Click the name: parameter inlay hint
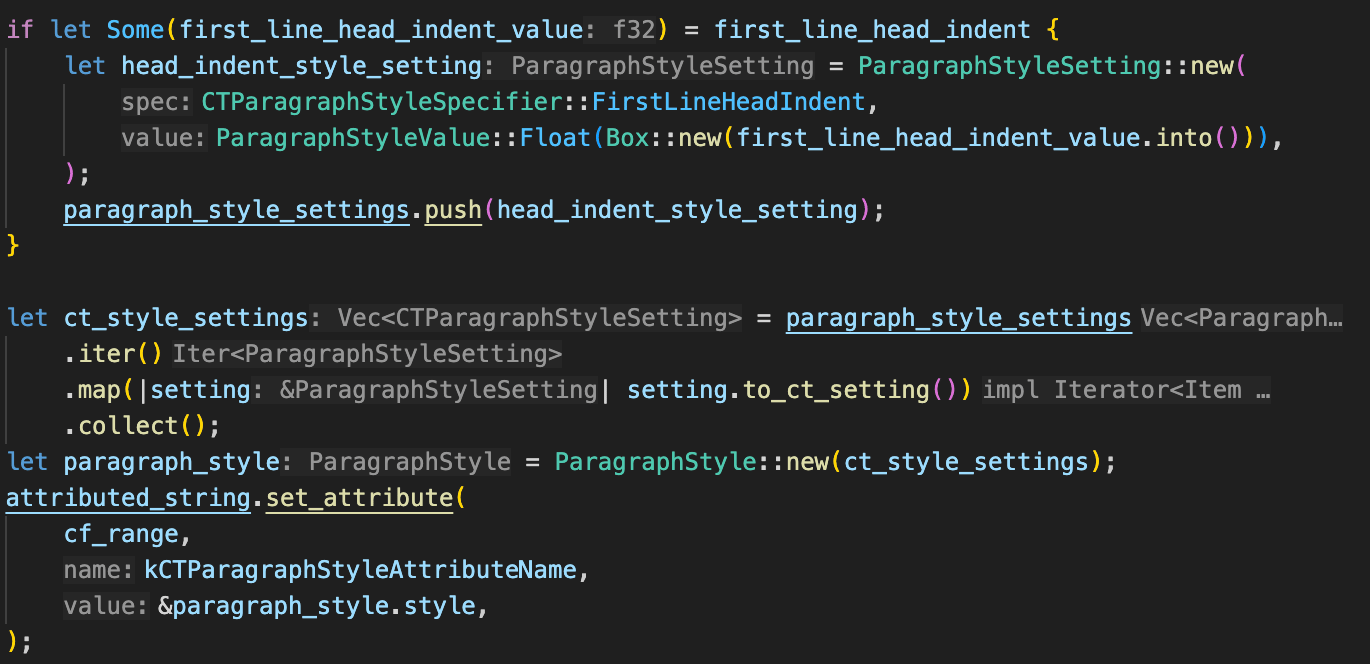Image resolution: width=1370 pixels, height=664 pixels. click(x=98, y=570)
